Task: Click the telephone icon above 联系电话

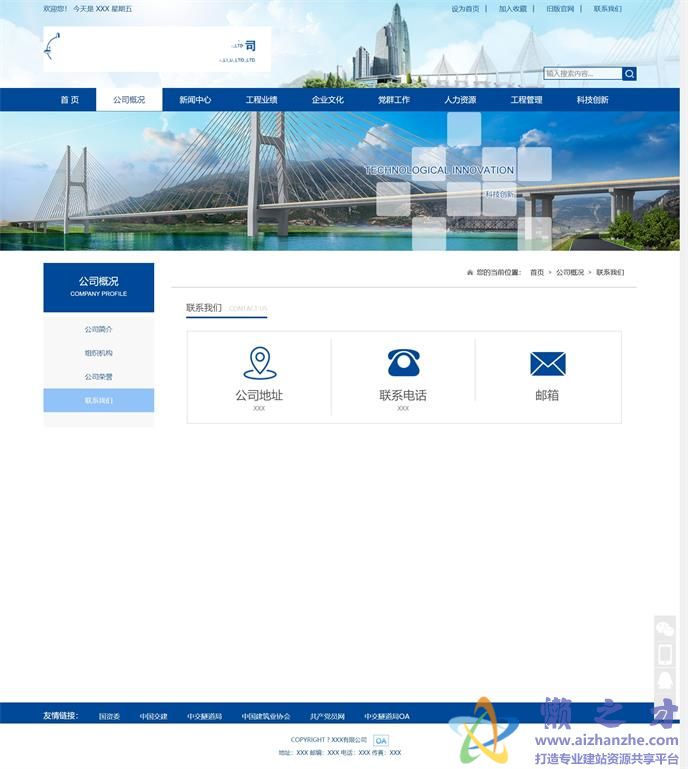Action: [403, 362]
